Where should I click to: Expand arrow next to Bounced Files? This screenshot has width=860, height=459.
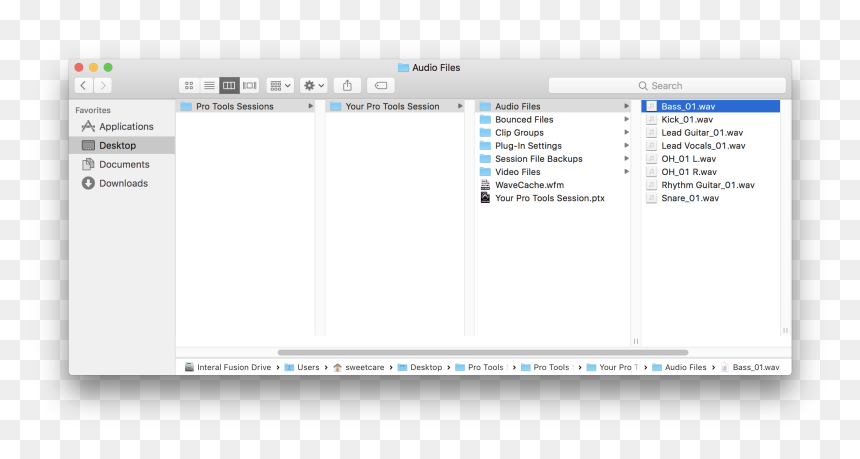(x=626, y=120)
